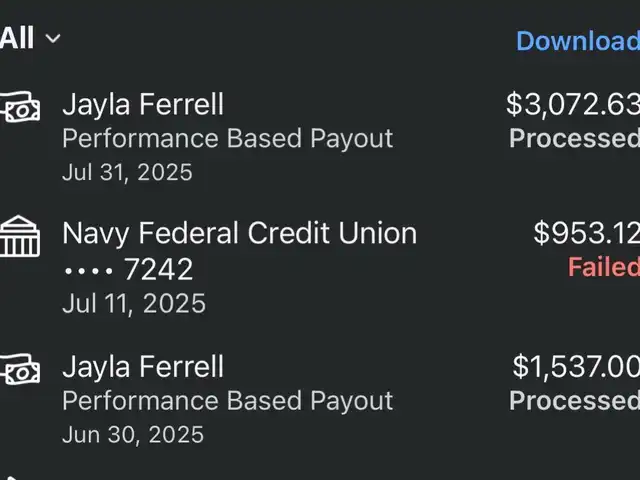640x480 pixels.
Task: Click the cash icon for Jul 31 payout
Action: point(20,107)
